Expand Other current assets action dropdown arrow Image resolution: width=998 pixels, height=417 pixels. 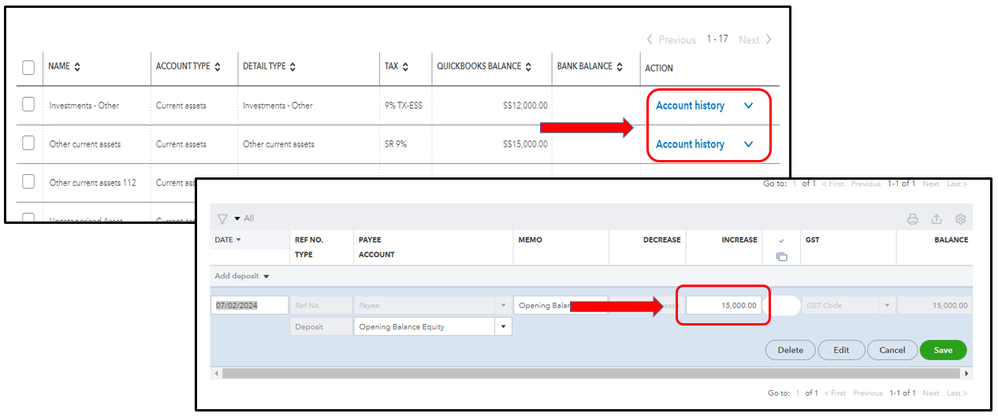pyautogui.click(x=748, y=145)
